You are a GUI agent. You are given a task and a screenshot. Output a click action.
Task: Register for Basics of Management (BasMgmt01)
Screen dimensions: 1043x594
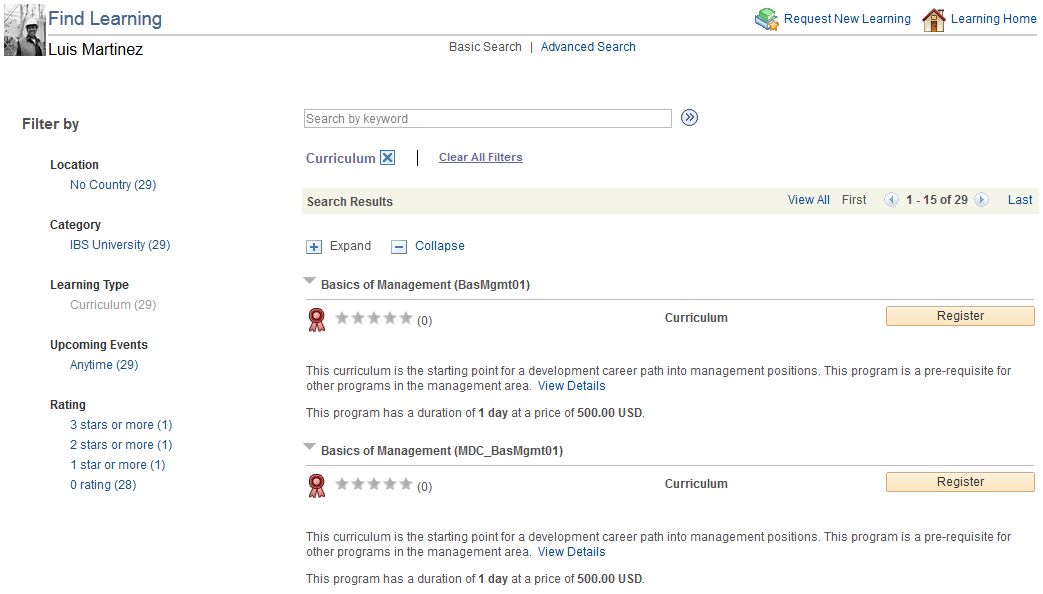click(959, 315)
